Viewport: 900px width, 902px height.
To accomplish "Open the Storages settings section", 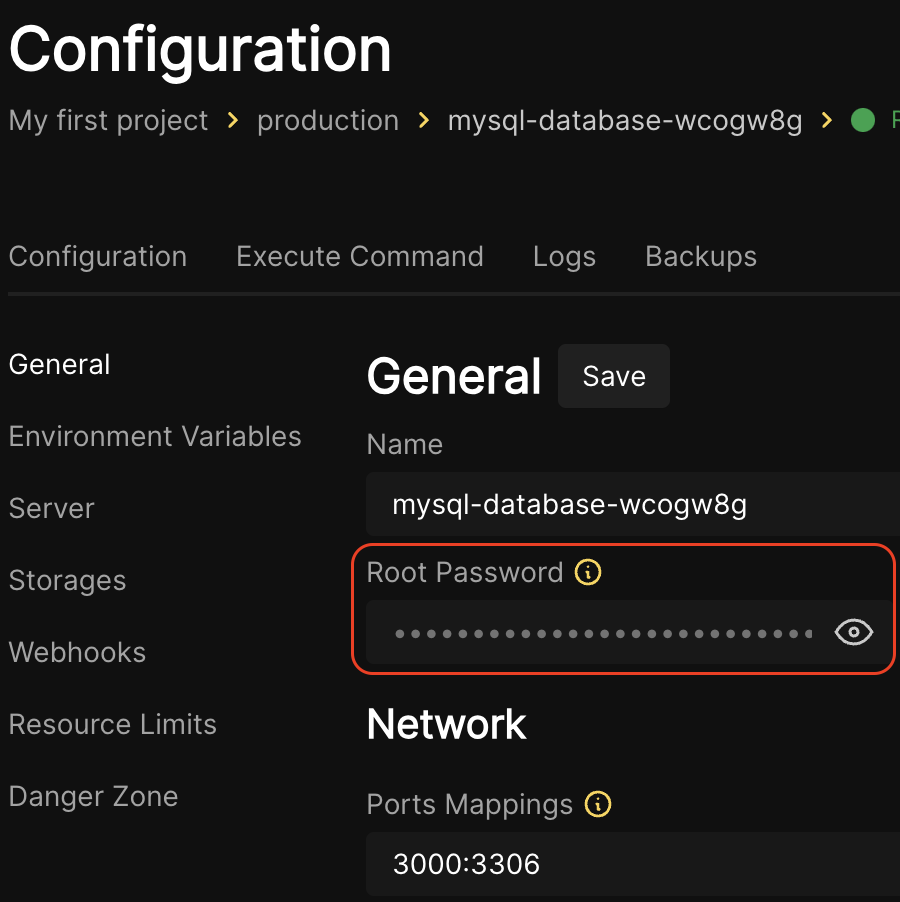I will [67, 580].
